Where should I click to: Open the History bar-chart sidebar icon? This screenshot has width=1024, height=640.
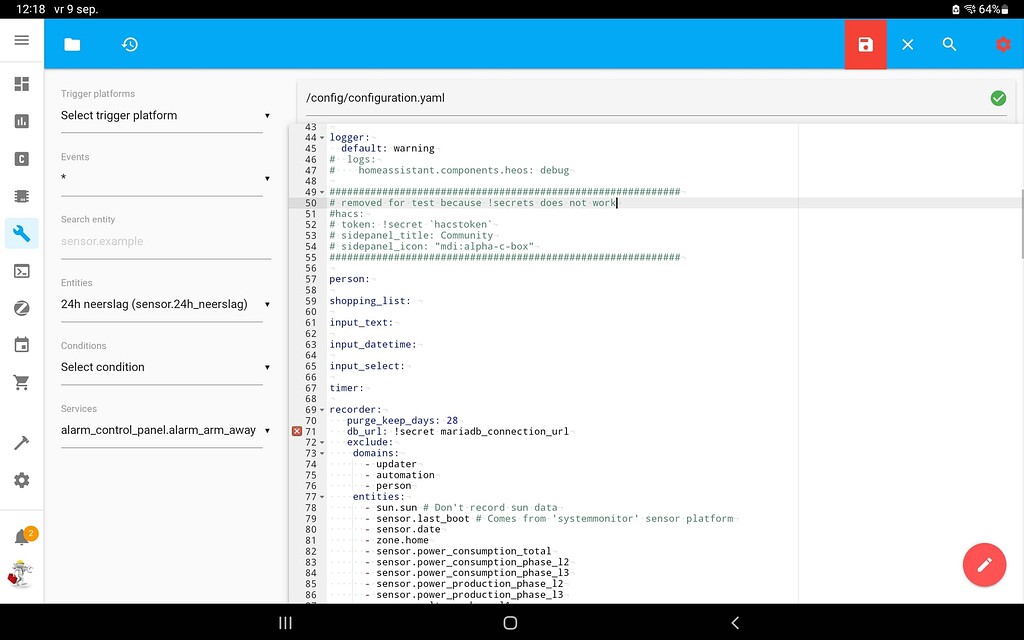(21, 121)
